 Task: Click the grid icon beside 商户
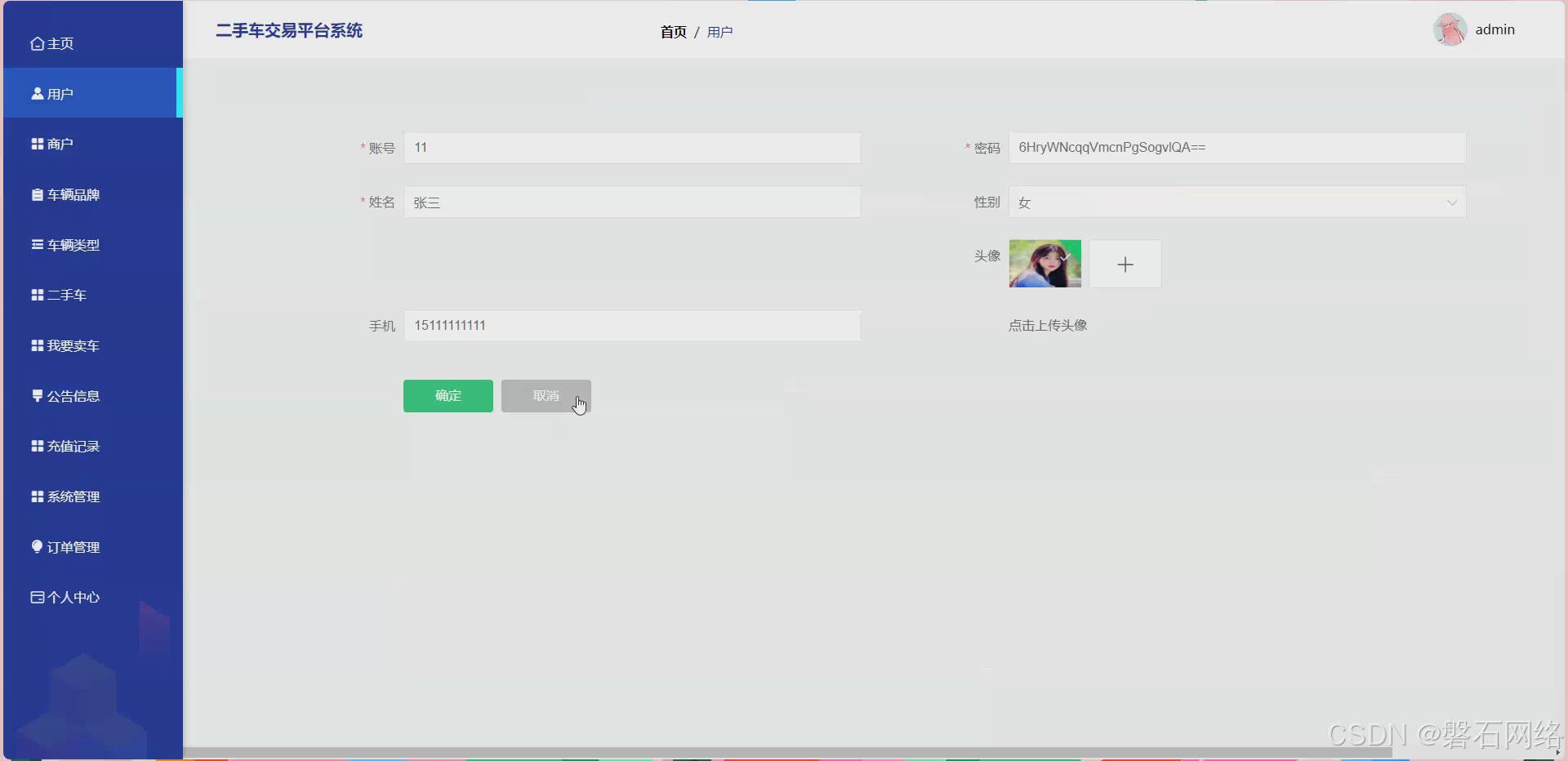[38, 144]
